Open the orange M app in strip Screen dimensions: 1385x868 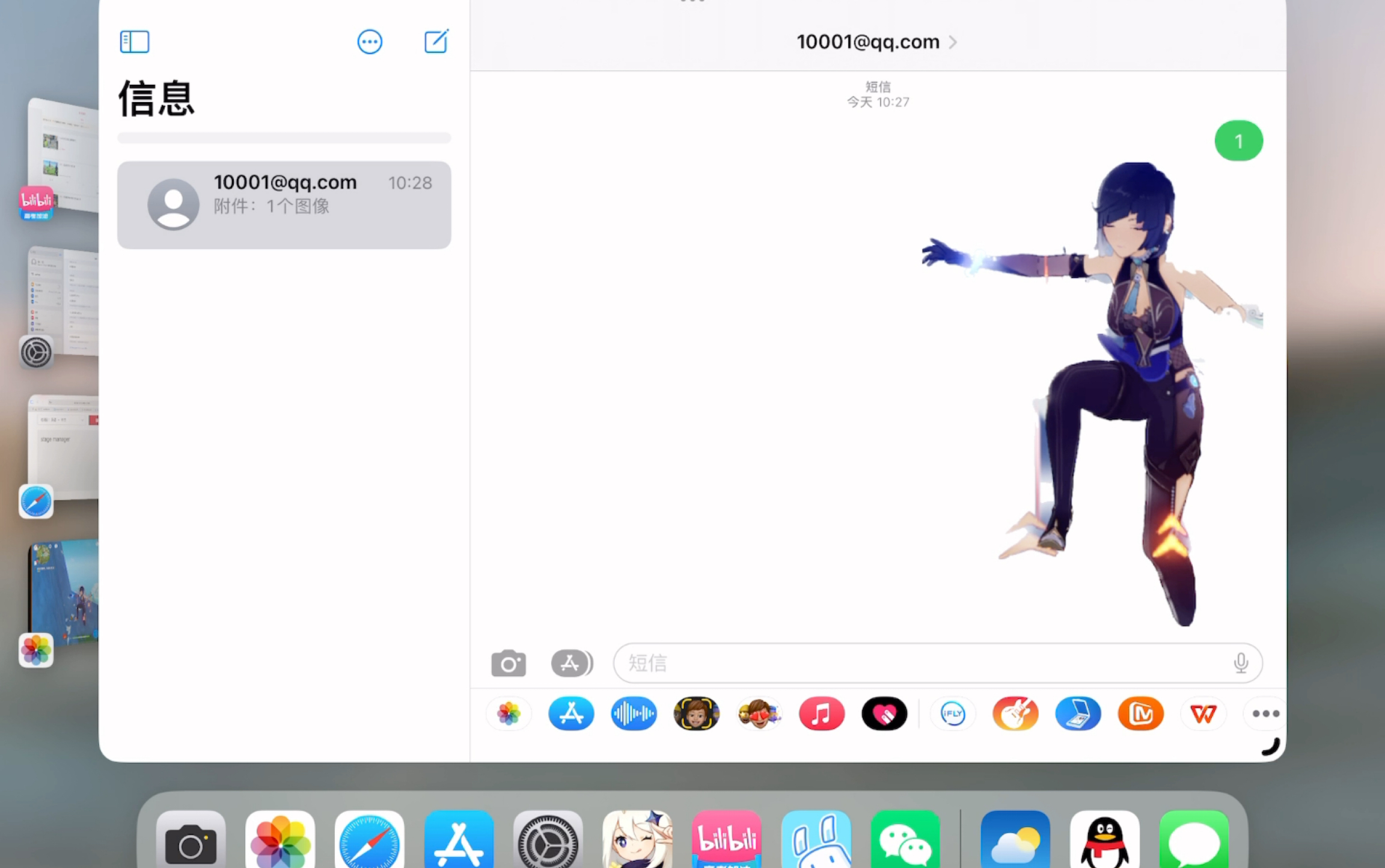1140,714
